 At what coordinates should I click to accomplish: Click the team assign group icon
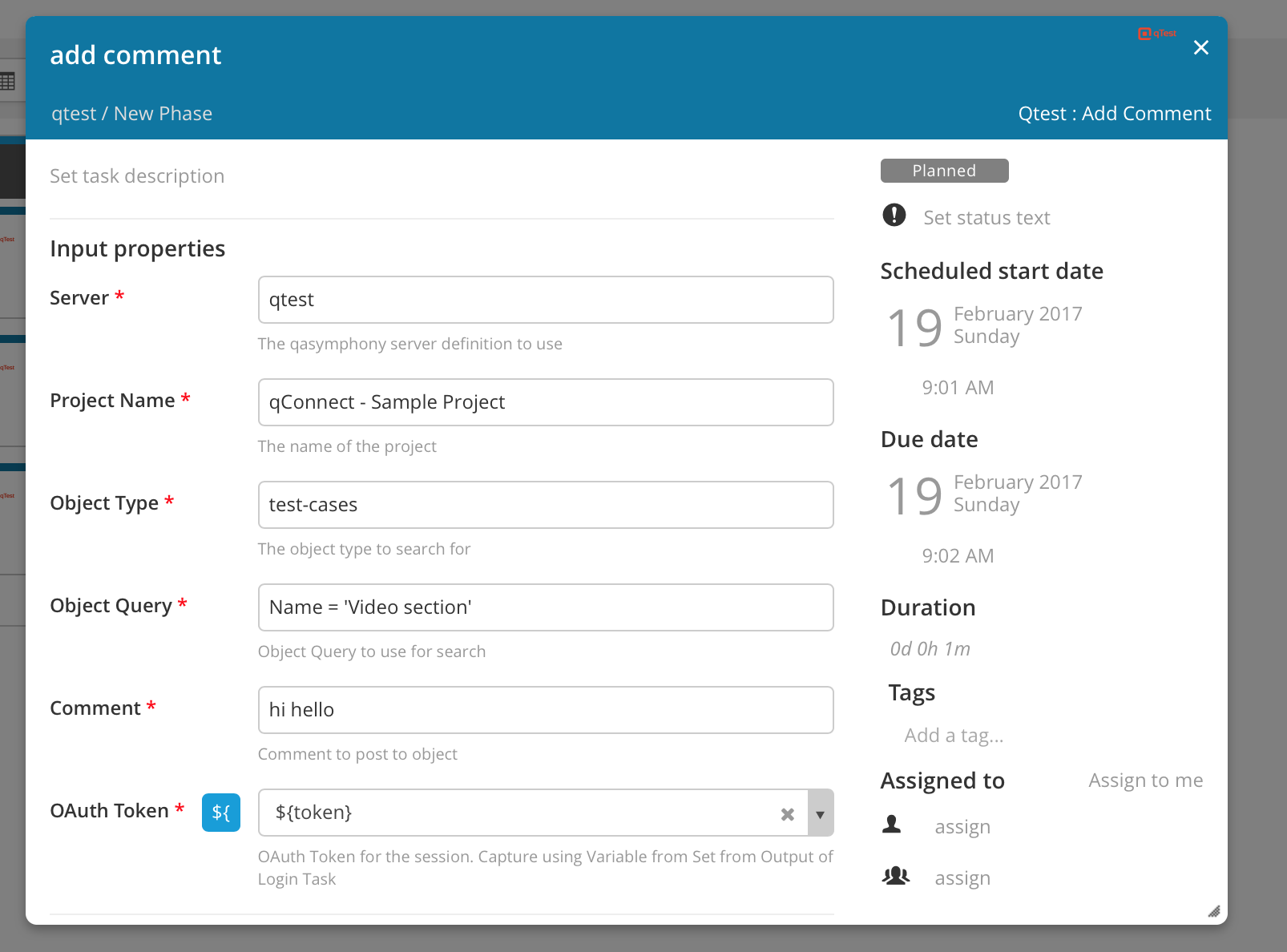896,876
